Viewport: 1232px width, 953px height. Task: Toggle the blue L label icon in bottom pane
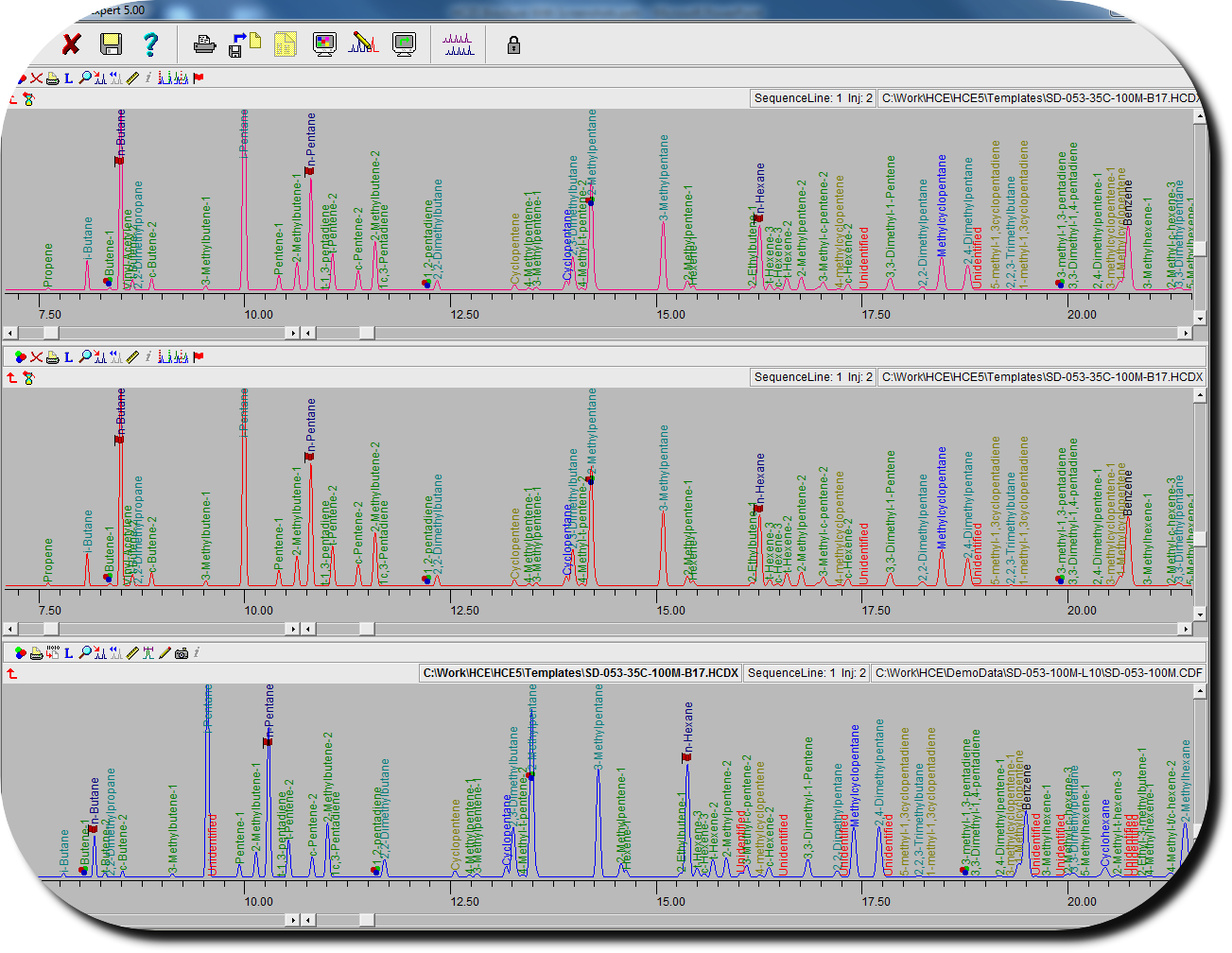coord(68,653)
